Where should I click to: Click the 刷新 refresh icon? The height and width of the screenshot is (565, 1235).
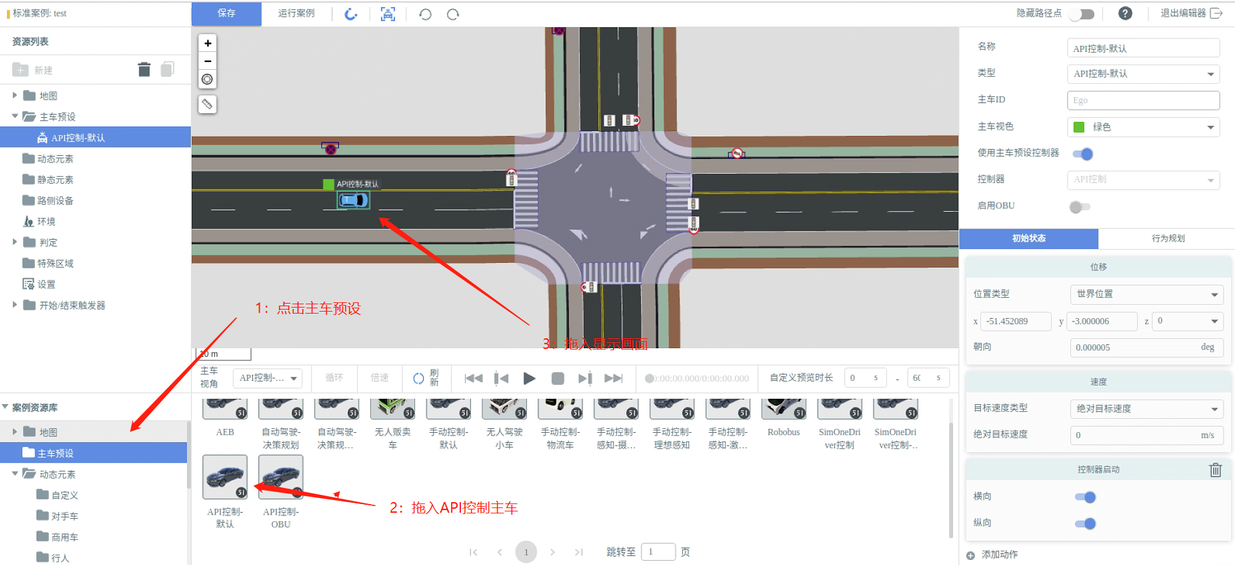(x=419, y=378)
